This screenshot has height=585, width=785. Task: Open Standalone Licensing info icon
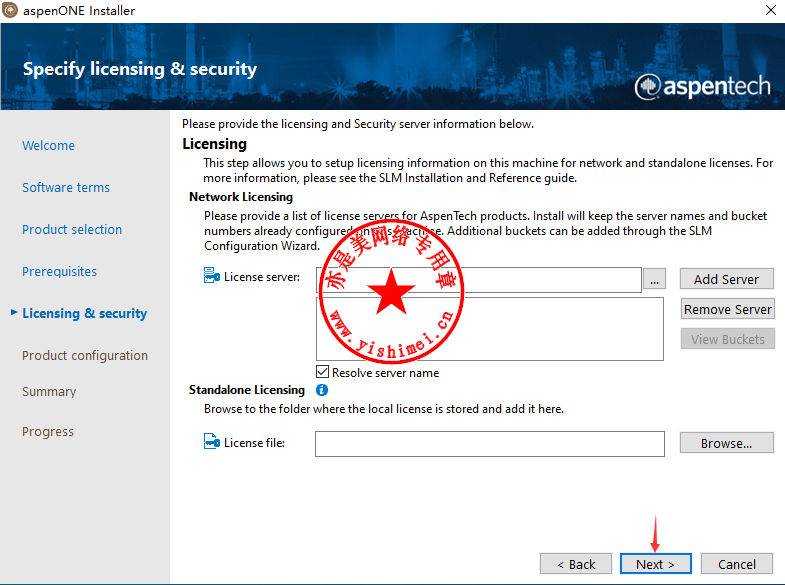pos(322,390)
